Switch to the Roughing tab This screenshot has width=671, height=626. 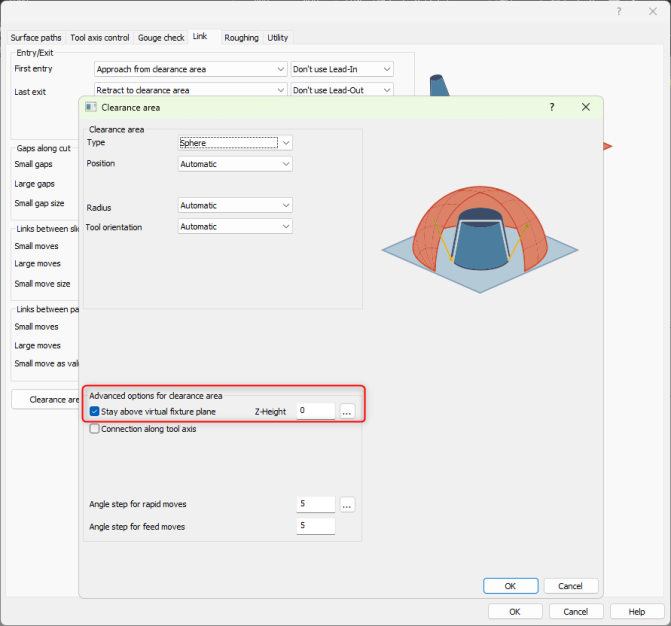pos(241,38)
